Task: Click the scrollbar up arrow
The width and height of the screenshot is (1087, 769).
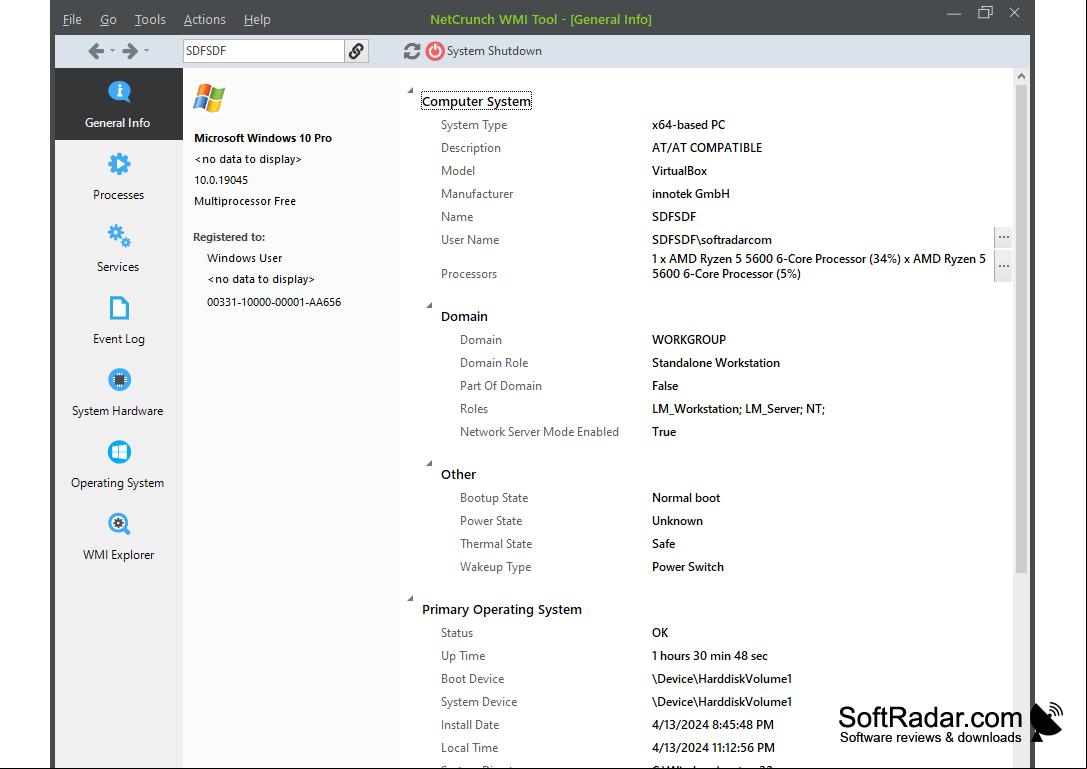Action: [x=1021, y=76]
